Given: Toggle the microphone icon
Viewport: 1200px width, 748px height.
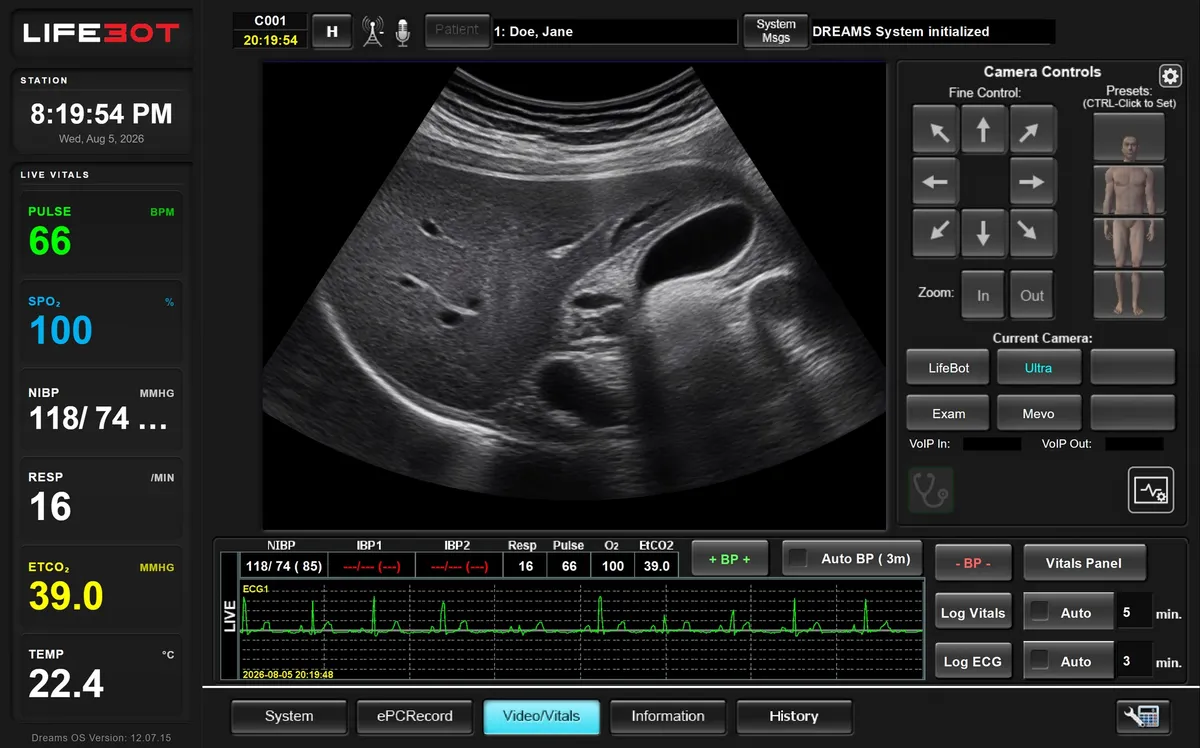Looking at the screenshot, I should point(402,32).
